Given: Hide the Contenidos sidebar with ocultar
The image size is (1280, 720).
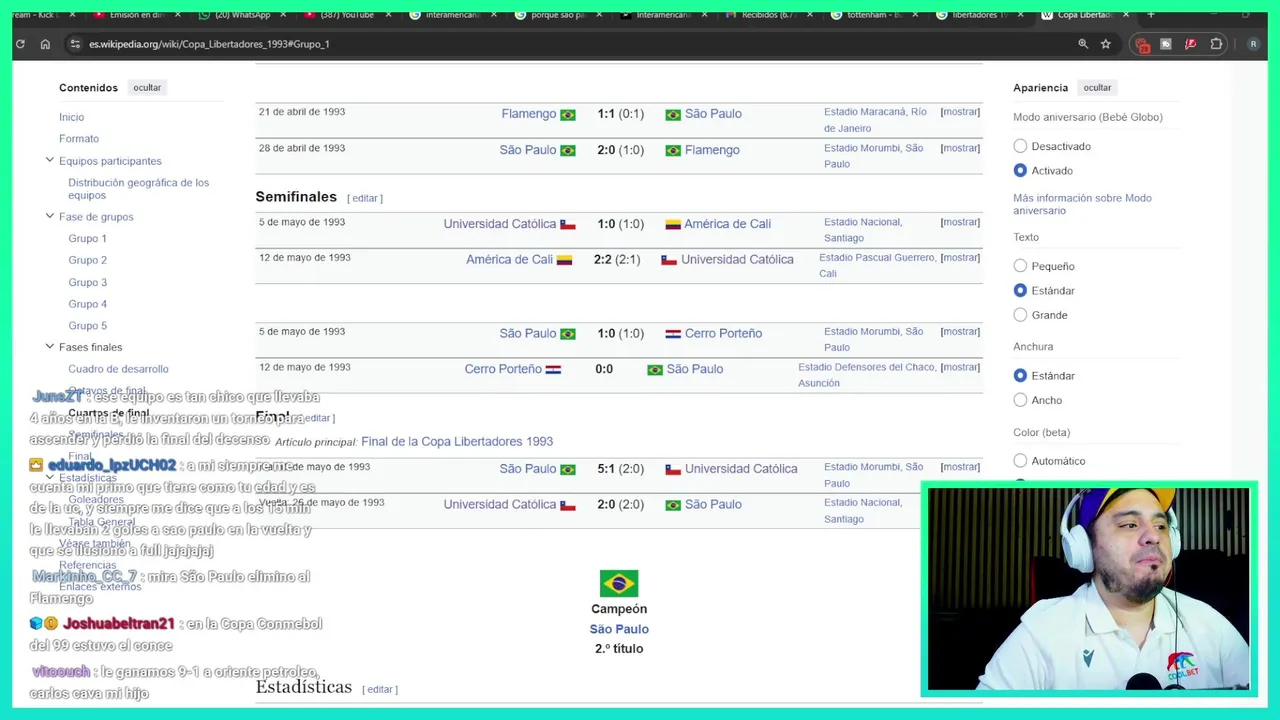Looking at the screenshot, I should (147, 88).
